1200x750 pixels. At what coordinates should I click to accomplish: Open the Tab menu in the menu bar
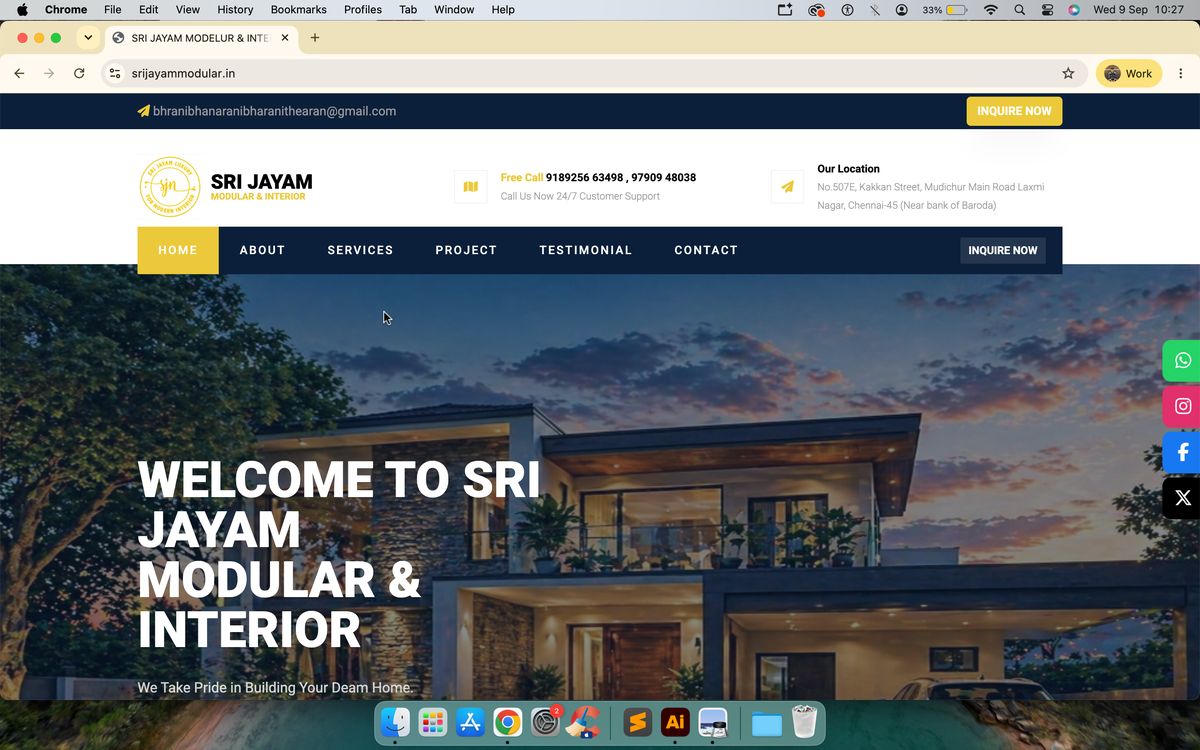tap(408, 10)
